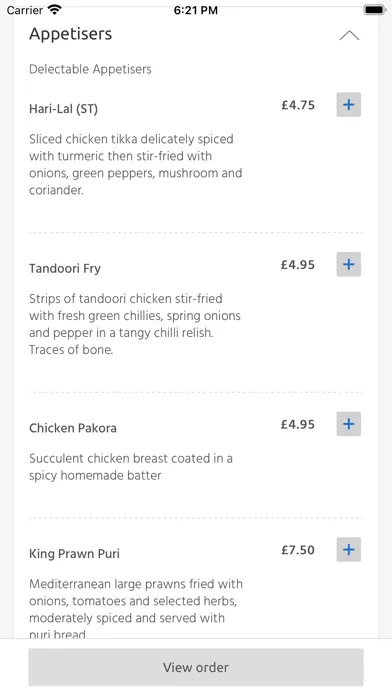Image resolution: width=392 pixels, height=696 pixels.
Task: Open the King Prawn Puri item name
Action: tap(74, 554)
